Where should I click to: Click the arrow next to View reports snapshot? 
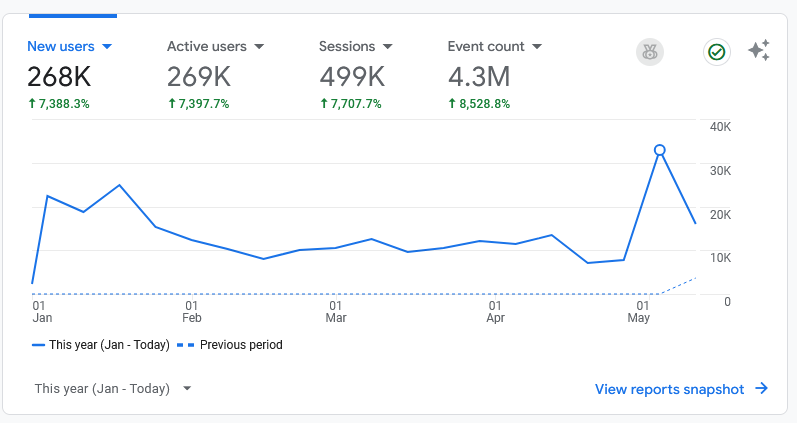click(x=761, y=389)
